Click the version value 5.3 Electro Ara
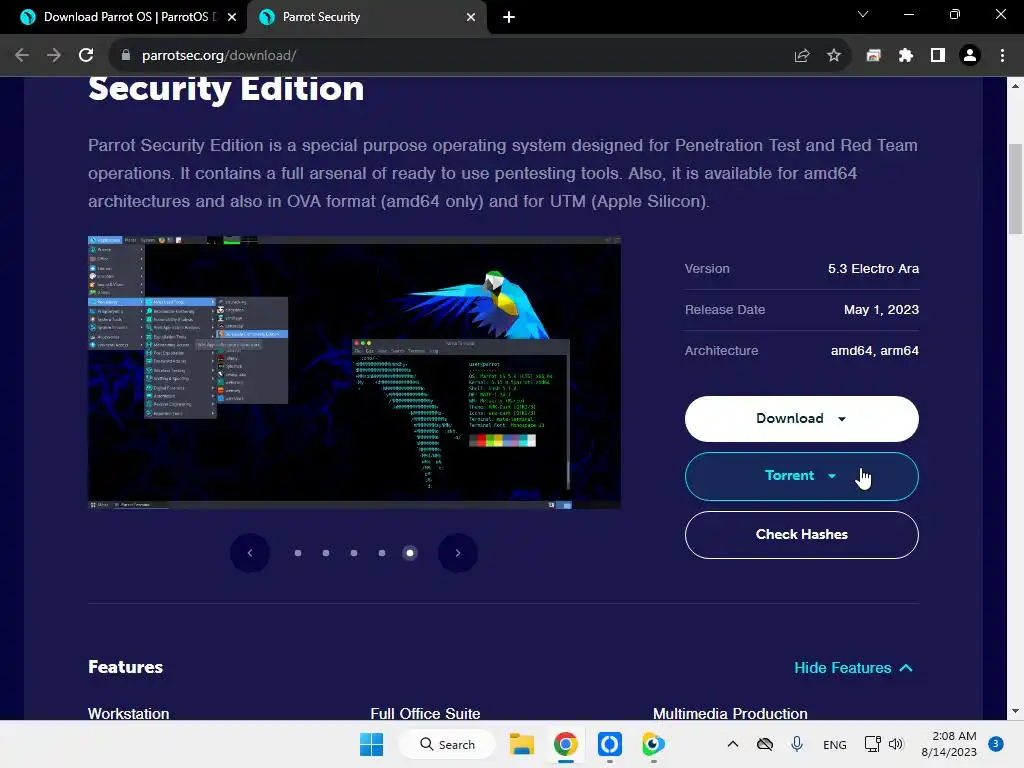The image size is (1024, 768). [873, 268]
